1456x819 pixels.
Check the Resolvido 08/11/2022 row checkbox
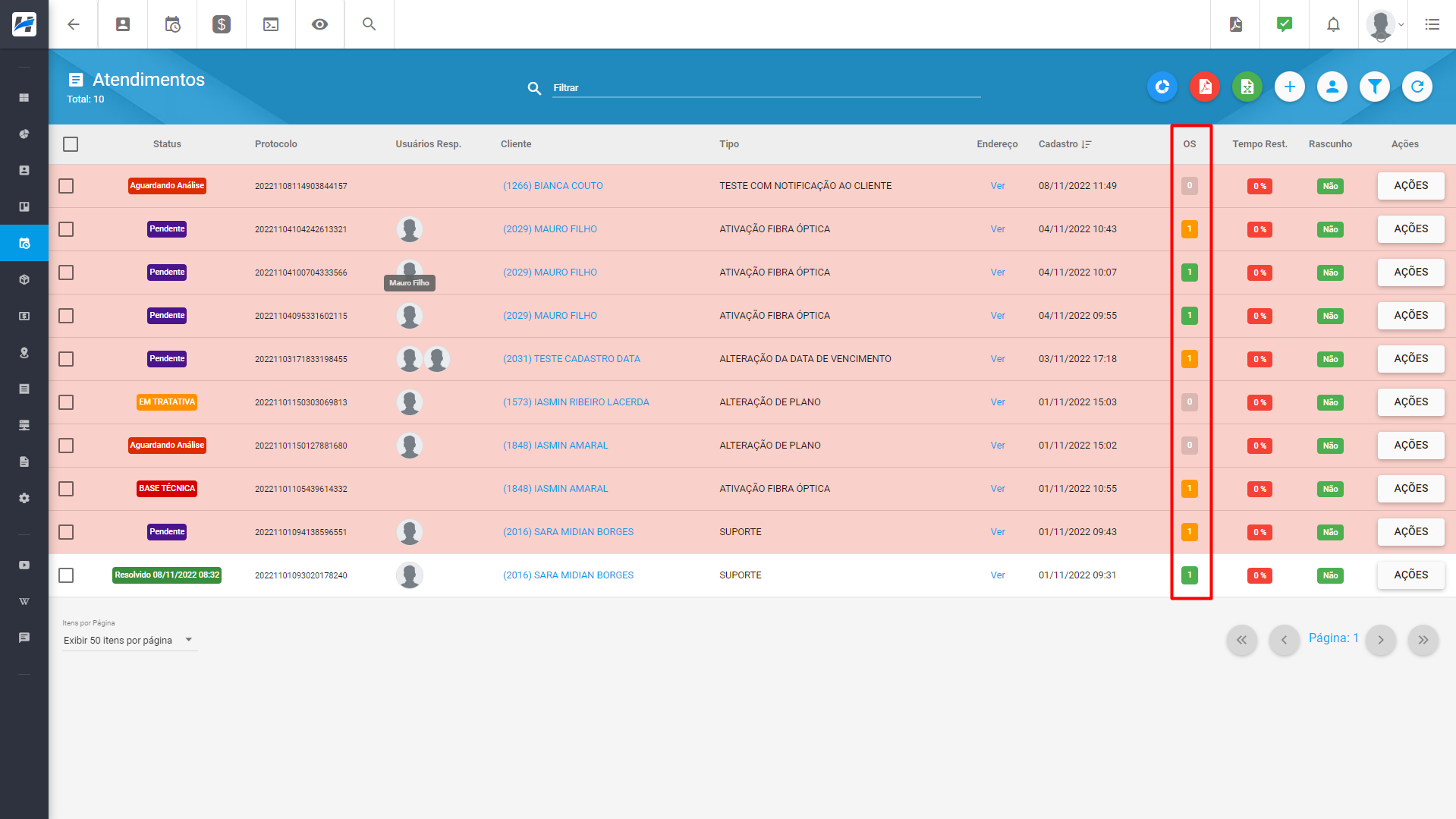(66, 575)
